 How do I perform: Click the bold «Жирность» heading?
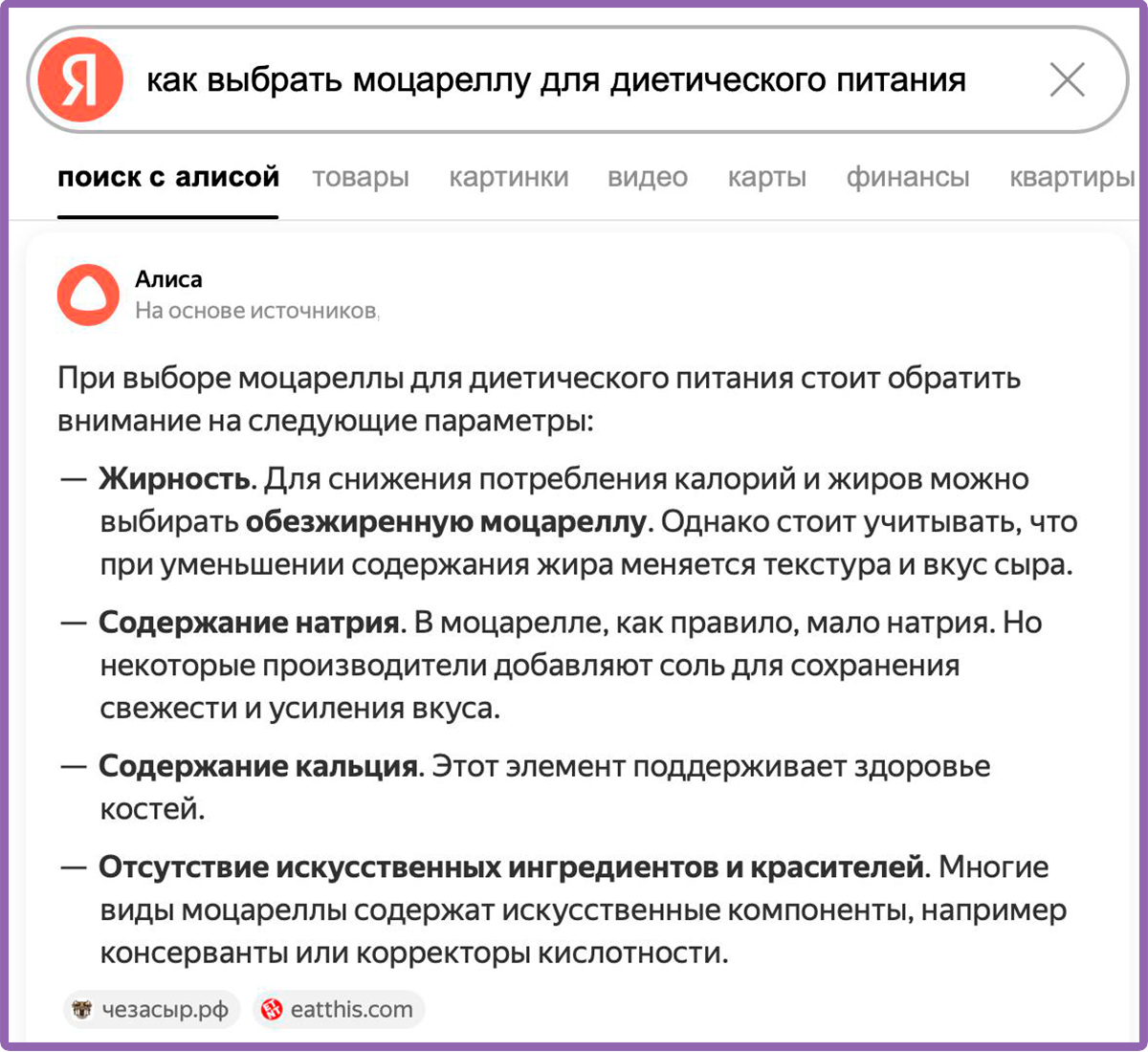click(x=176, y=479)
